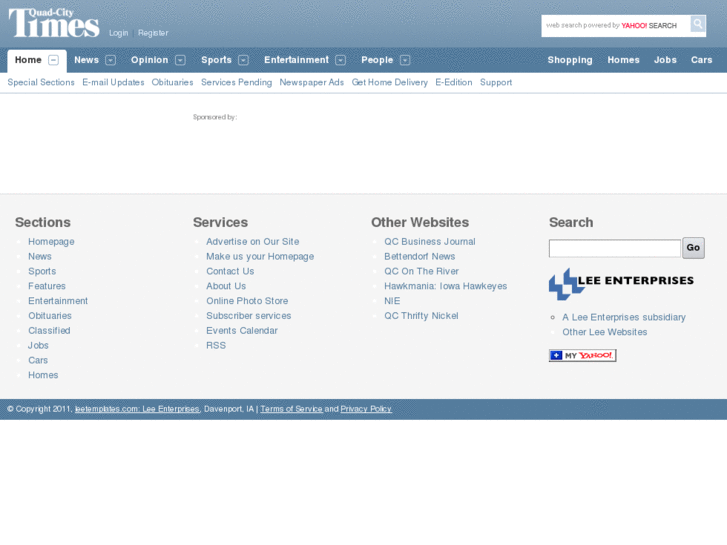Click Obituaries under Sections
The image size is (727, 545).
50,316
